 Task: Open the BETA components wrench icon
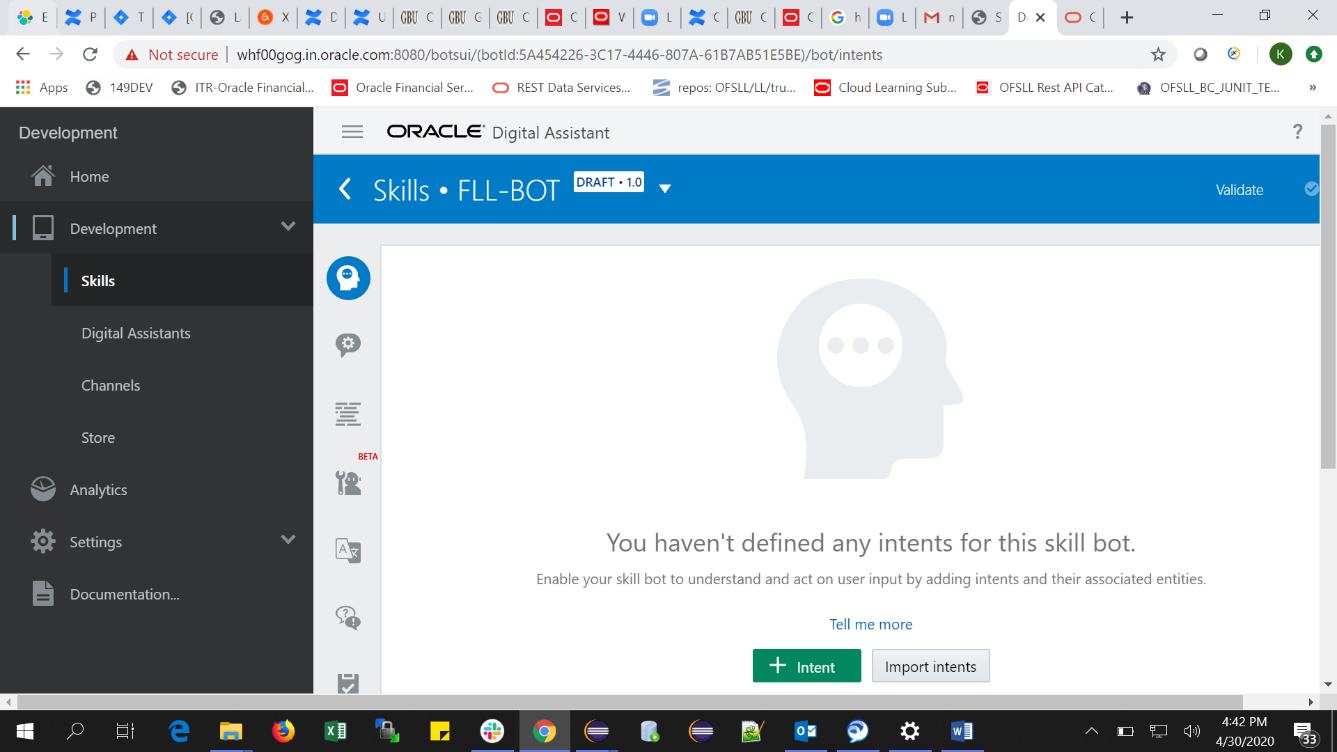(x=348, y=483)
